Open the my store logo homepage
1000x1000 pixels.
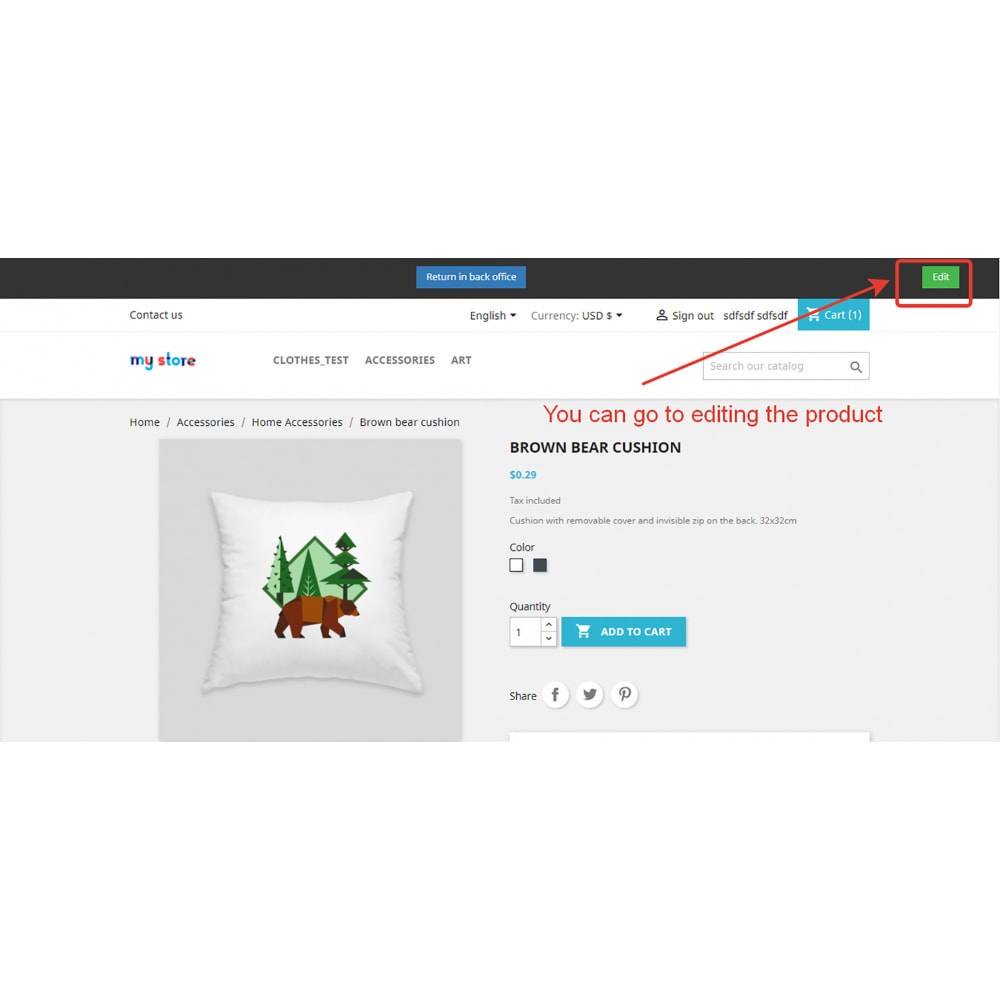click(163, 360)
